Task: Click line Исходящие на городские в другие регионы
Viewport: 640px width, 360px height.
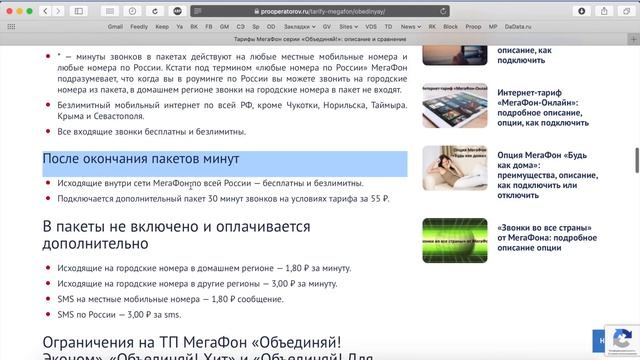Action: click(197, 284)
